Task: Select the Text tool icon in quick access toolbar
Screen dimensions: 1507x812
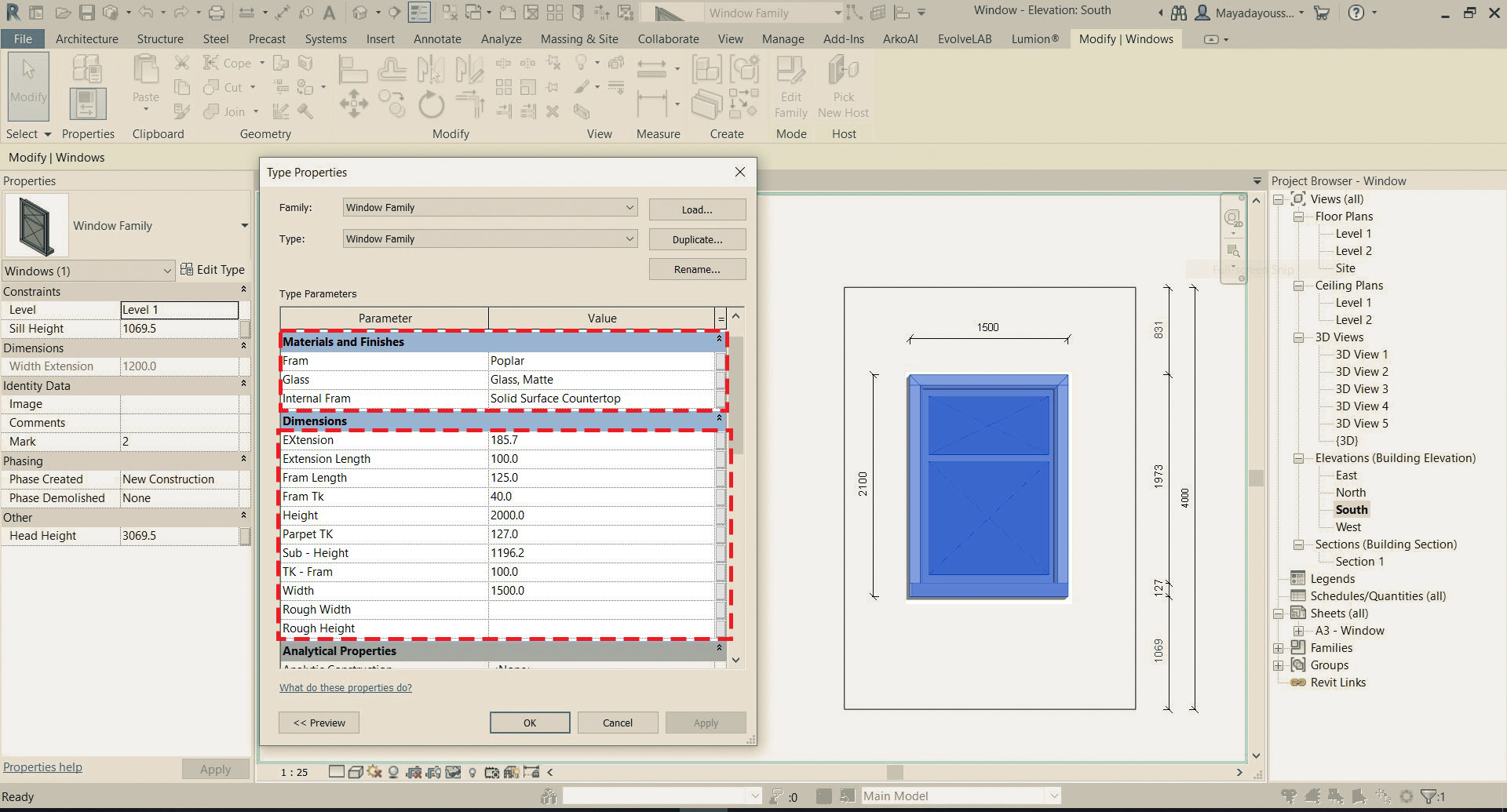Action: tap(330, 13)
